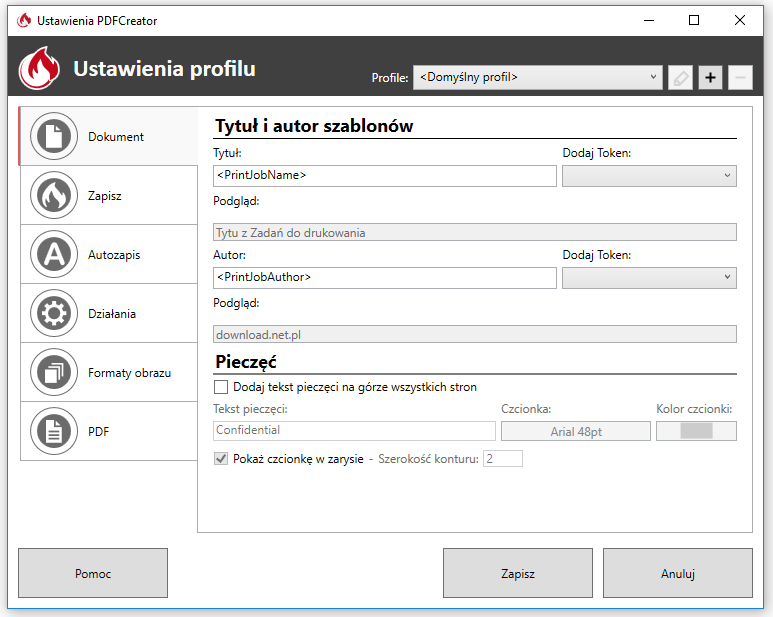Click the Formaty obrazu stacked pages icon
Screen dimensions: 773x617
pos(54,373)
